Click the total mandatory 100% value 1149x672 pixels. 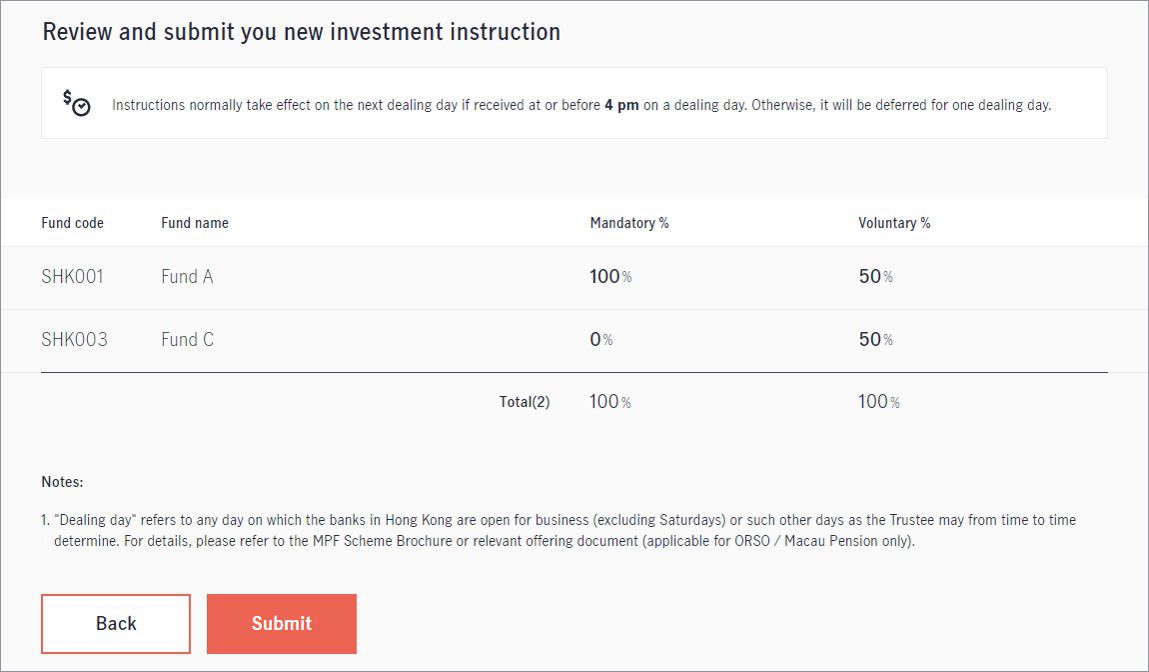(610, 402)
